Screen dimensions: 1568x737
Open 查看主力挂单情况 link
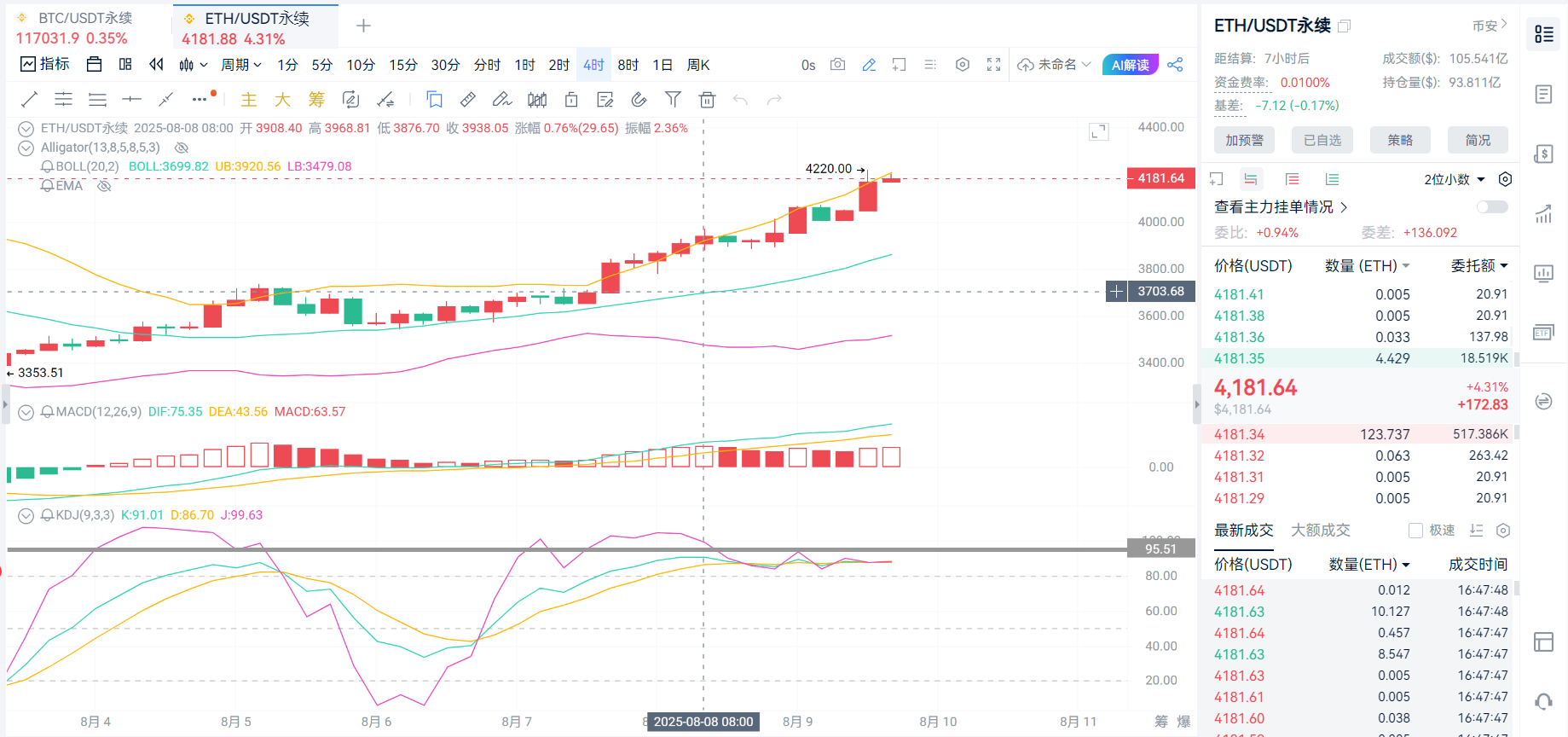[1281, 207]
